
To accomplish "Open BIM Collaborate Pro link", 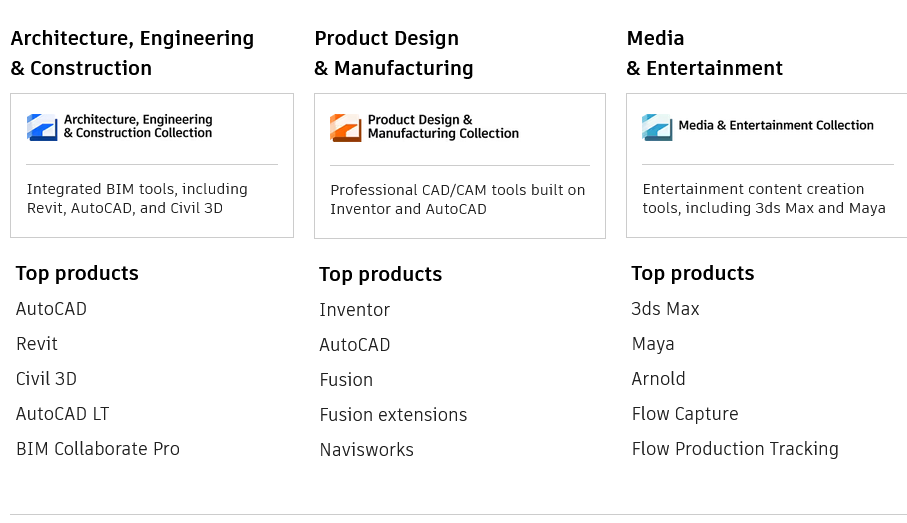I will 98,449.
